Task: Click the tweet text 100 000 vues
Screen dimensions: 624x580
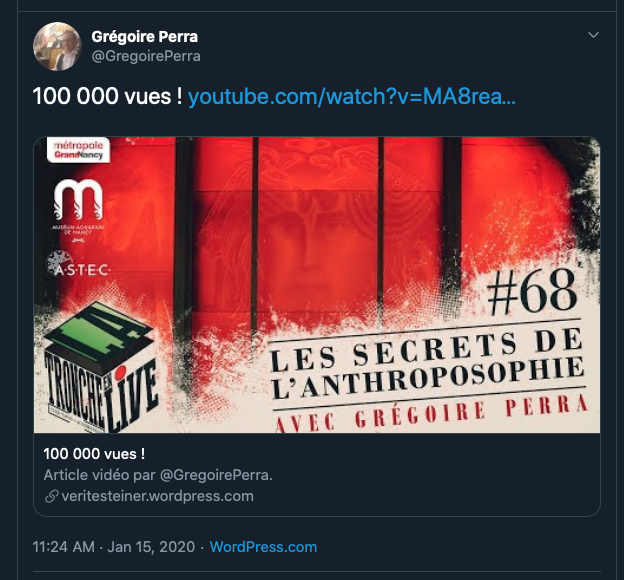Action: pyautogui.click(x=107, y=97)
